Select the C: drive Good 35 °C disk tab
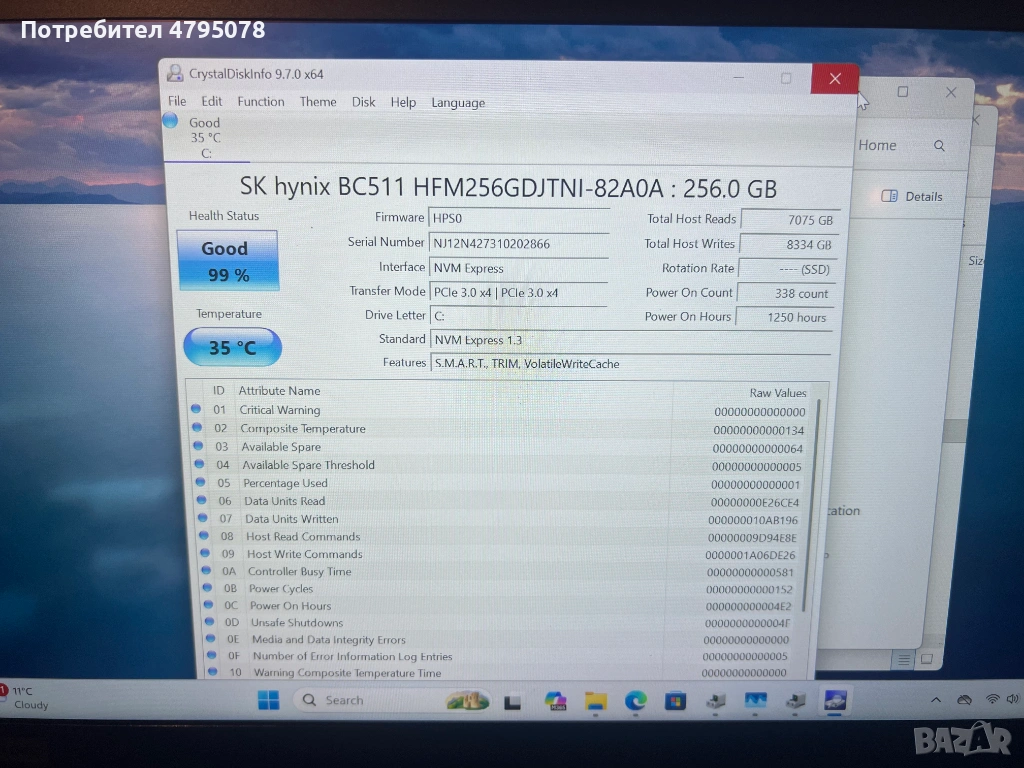Image resolution: width=1024 pixels, height=768 pixels. pos(205,137)
